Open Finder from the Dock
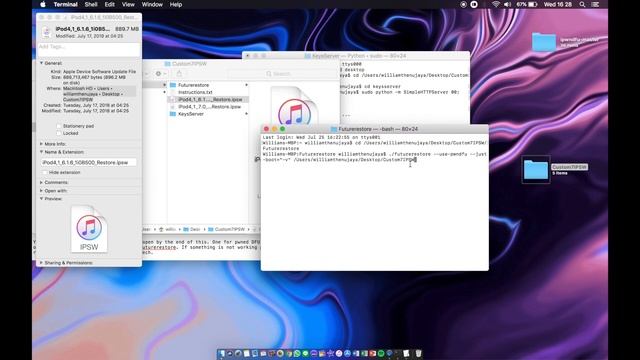 (x=222, y=353)
